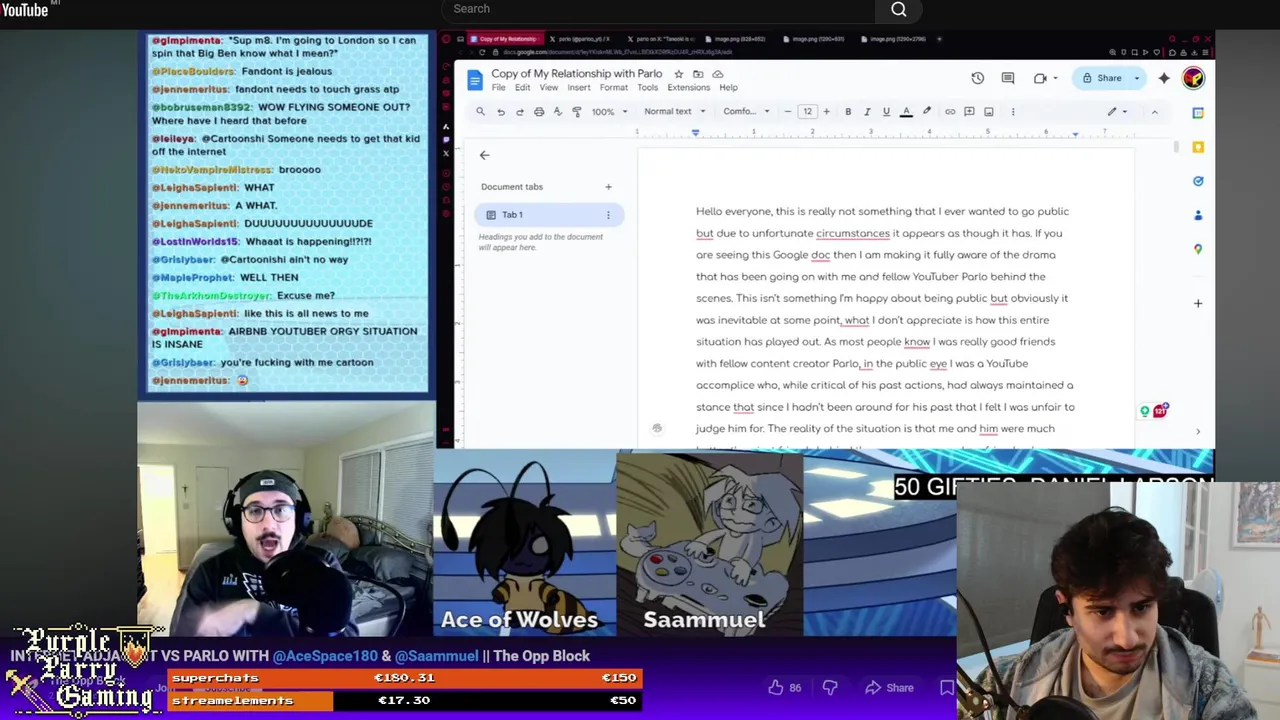Viewport: 1280px width, 720px height.
Task: Open the toolbar more options dots
Action: [x=1013, y=112]
